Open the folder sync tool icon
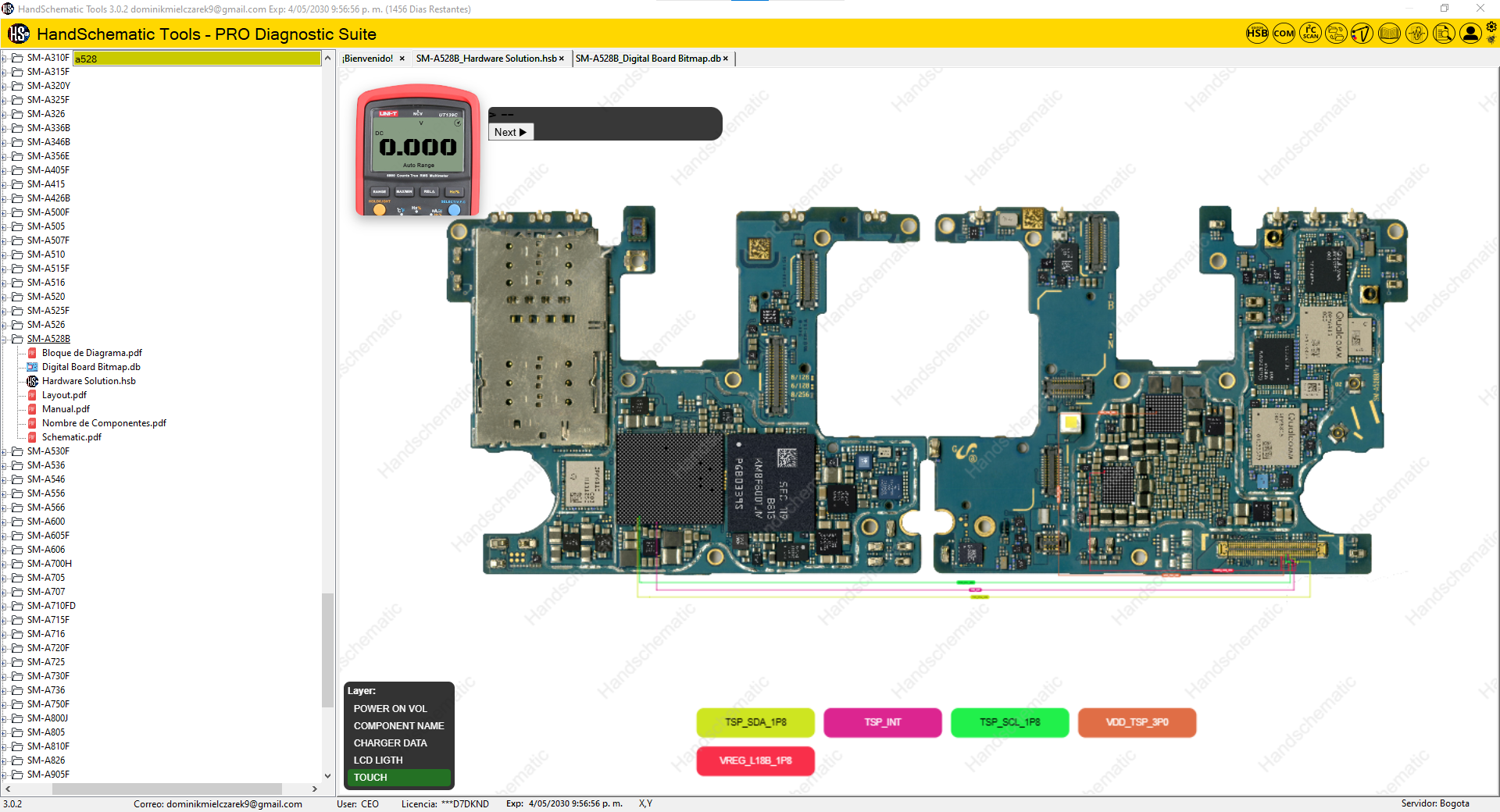 [1337, 34]
